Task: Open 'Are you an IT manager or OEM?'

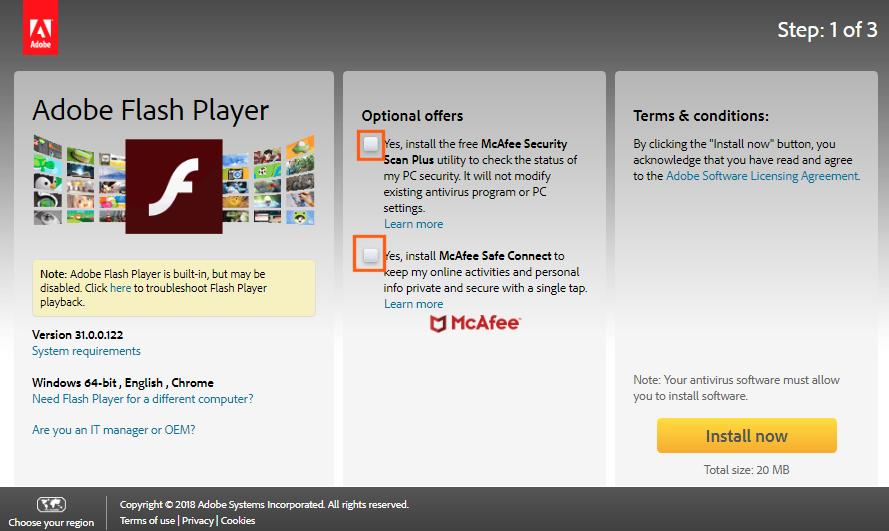Action: click(113, 430)
